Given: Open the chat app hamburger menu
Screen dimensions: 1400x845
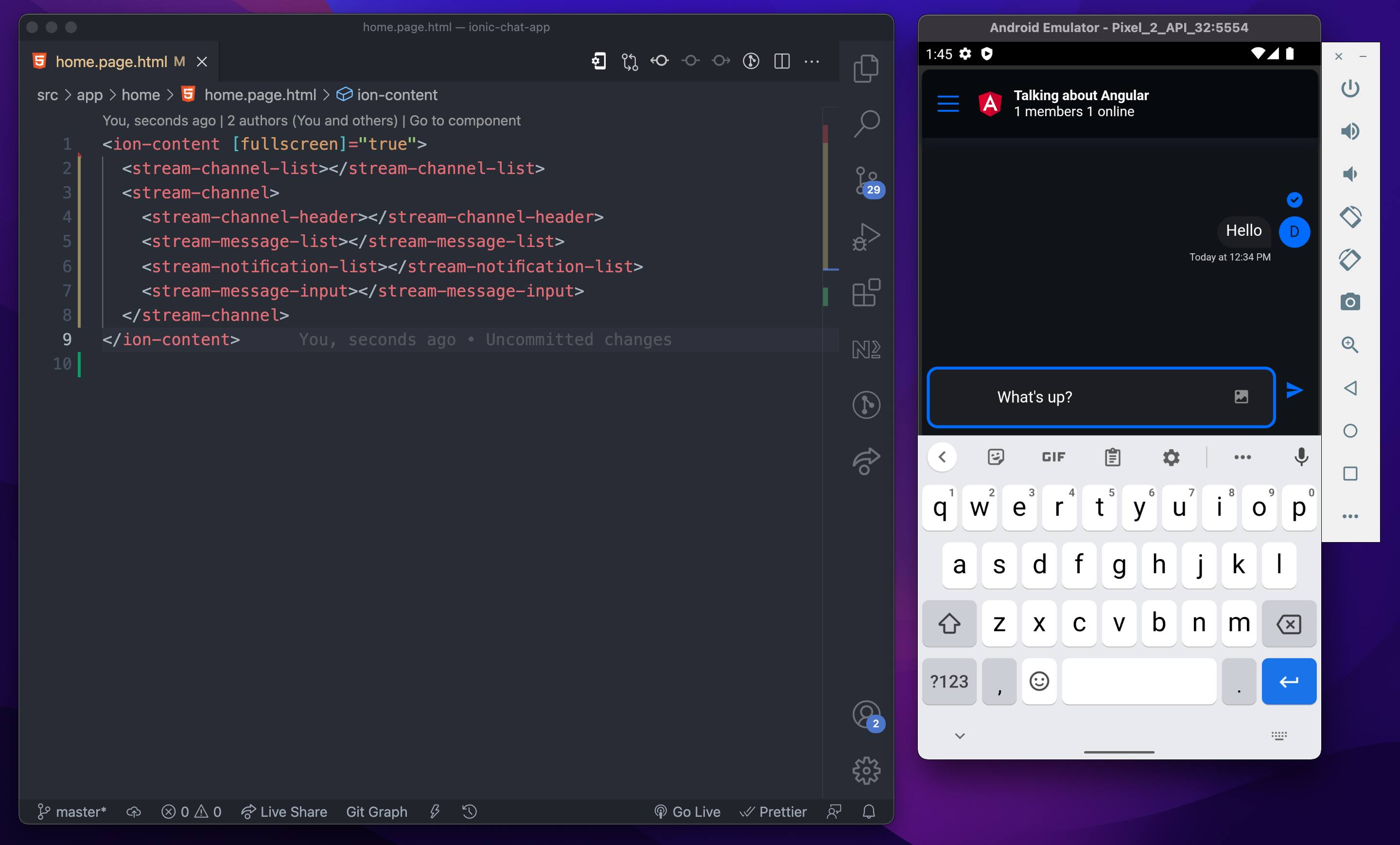Looking at the screenshot, I should coord(948,104).
